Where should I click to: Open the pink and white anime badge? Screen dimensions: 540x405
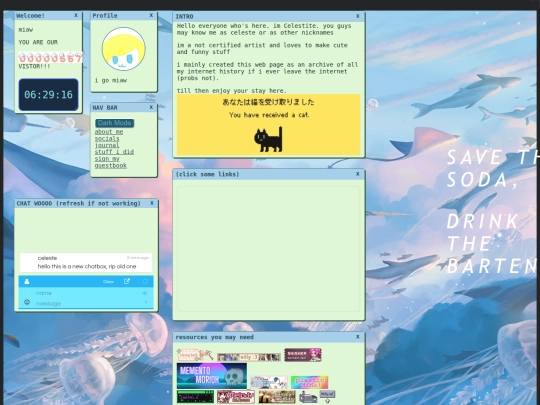[236, 397]
